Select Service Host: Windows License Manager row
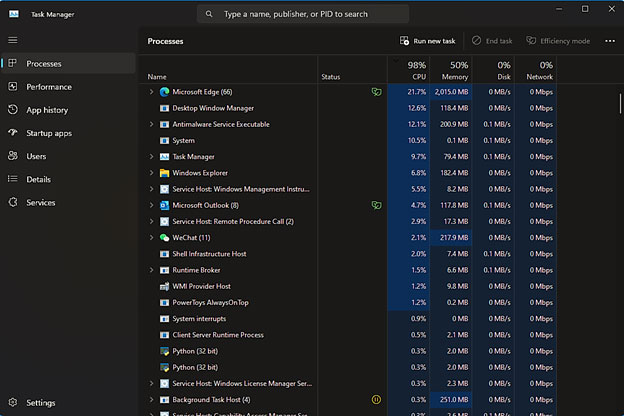Image resolution: width=624 pixels, height=416 pixels. coord(349,384)
